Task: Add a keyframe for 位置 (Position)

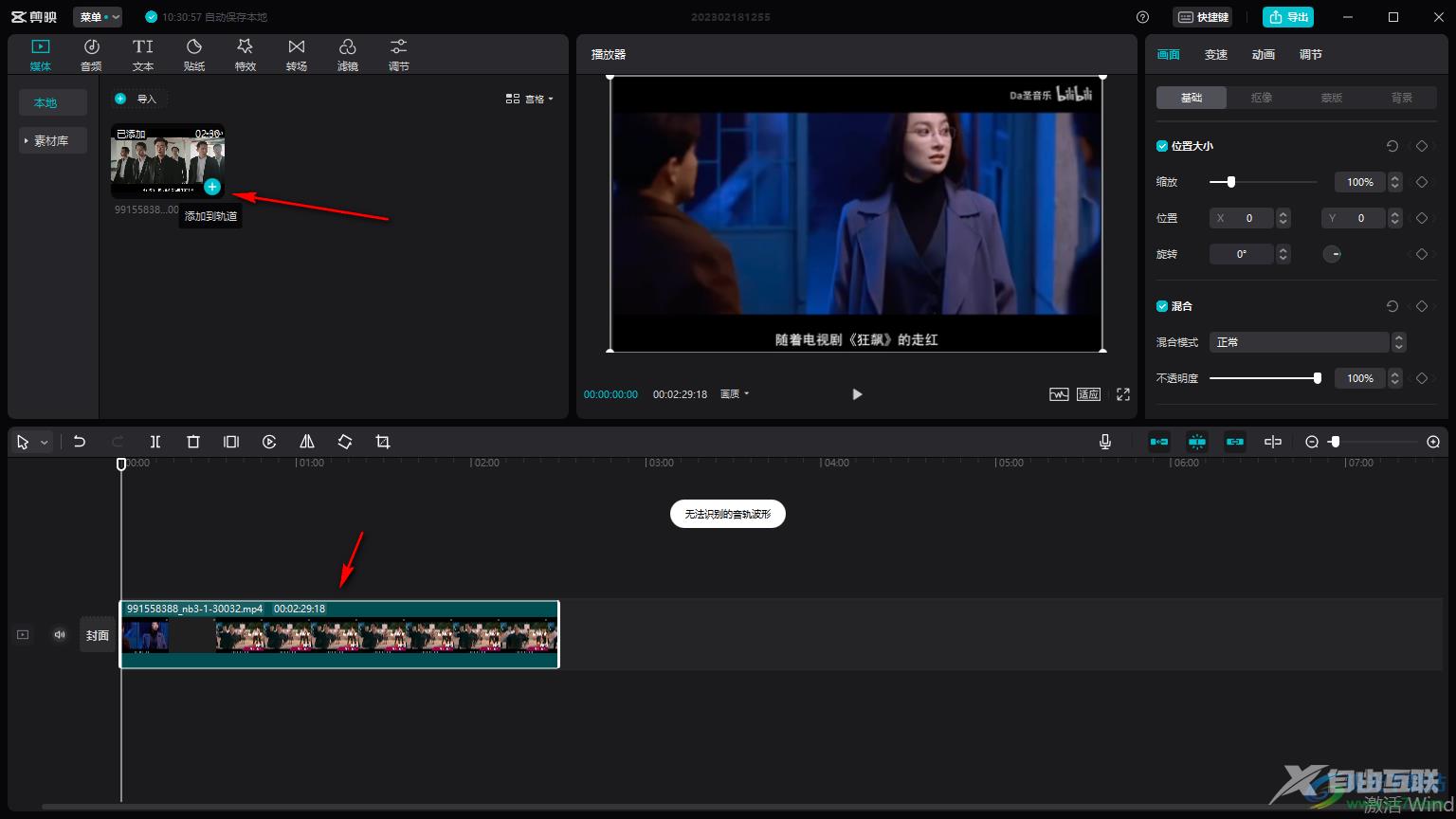Action: click(x=1421, y=218)
